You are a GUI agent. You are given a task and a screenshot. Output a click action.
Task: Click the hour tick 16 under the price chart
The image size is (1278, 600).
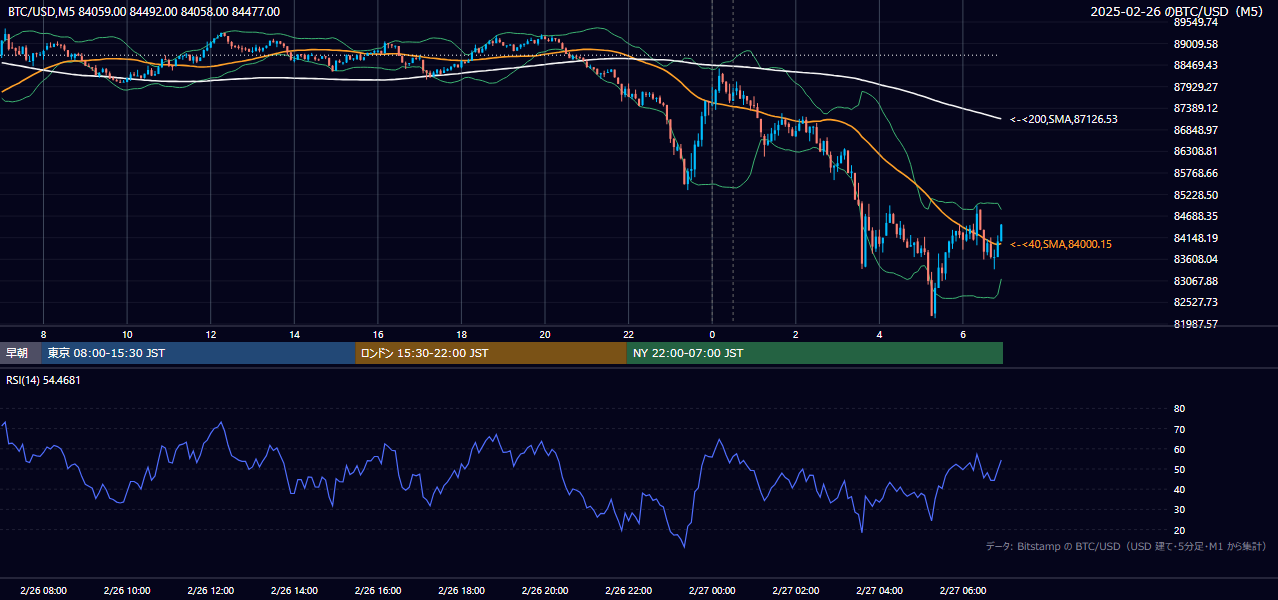(378, 334)
